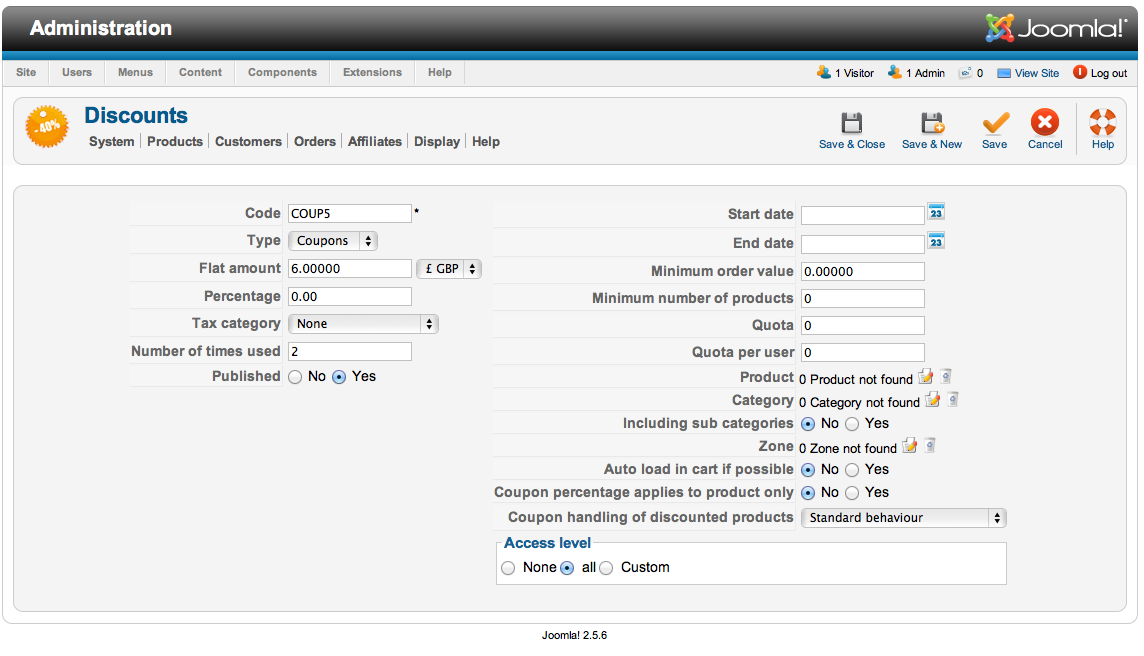
Task: Open the Coupon handling of discounted products dropdown
Action: click(903, 518)
